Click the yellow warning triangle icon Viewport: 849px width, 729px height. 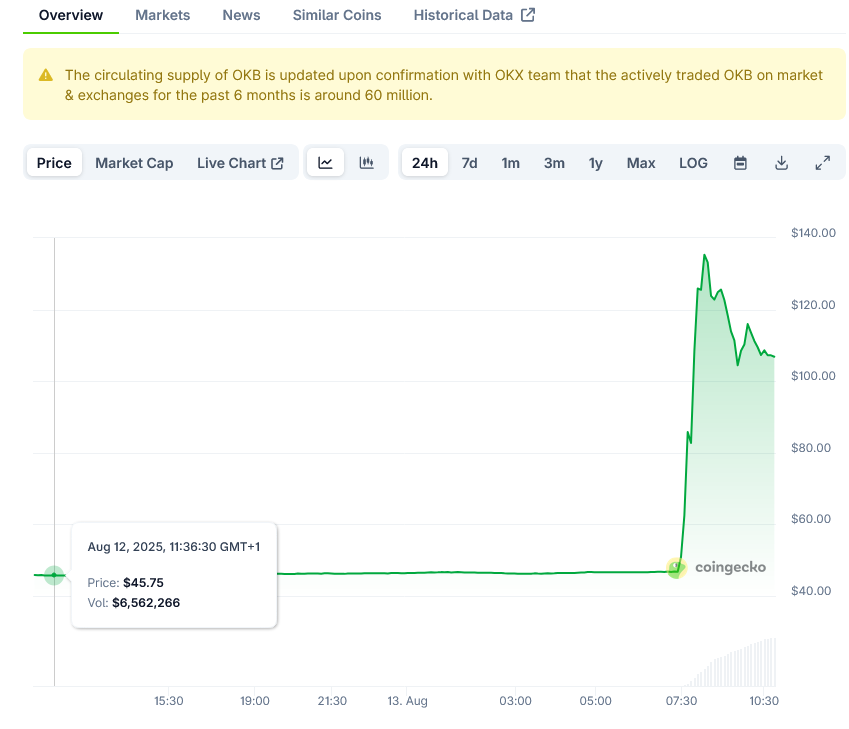click(46, 75)
